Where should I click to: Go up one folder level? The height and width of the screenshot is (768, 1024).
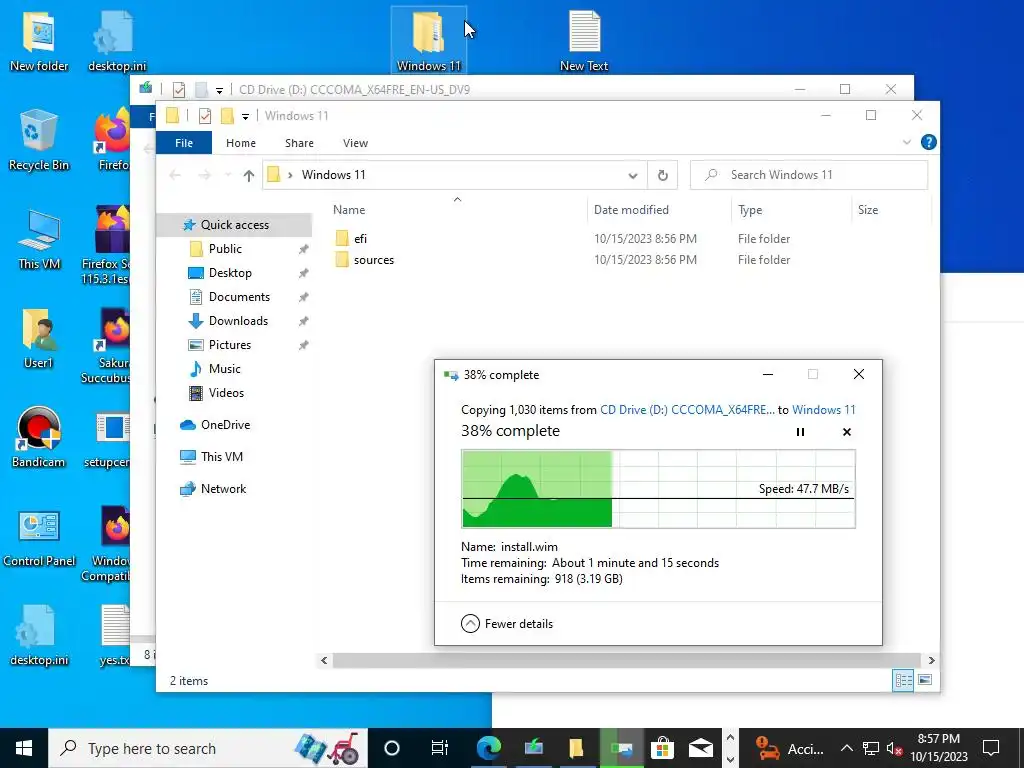pyautogui.click(x=249, y=175)
